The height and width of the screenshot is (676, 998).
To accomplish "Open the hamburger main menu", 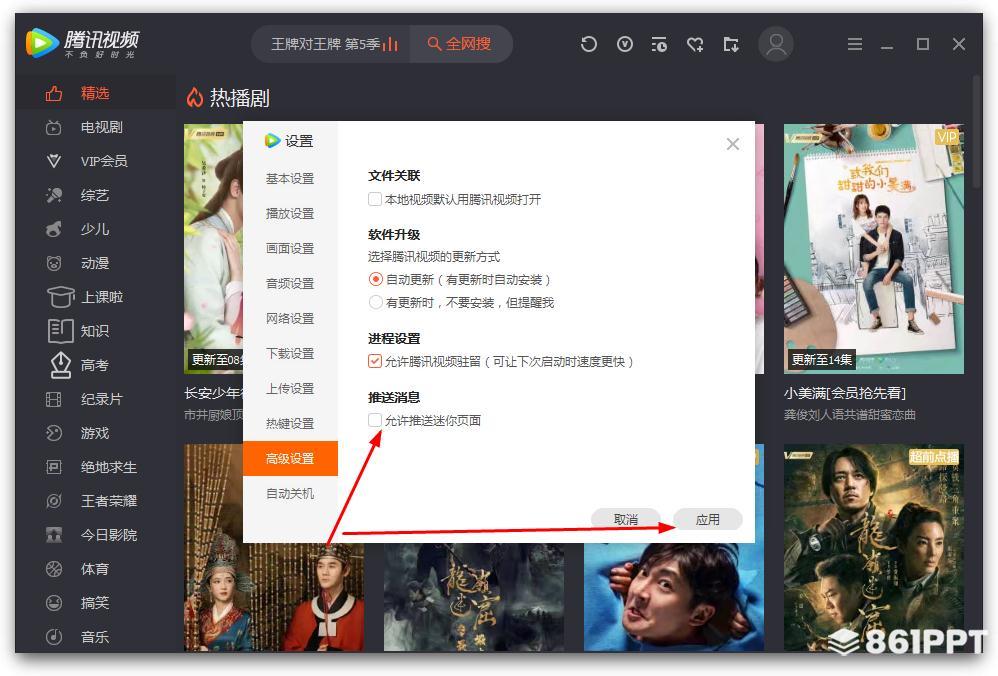I will (x=855, y=44).
